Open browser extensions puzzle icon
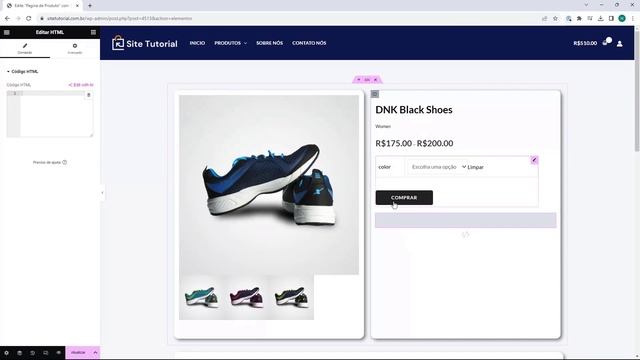Screen dimensions: 640x360 [579, 18]
